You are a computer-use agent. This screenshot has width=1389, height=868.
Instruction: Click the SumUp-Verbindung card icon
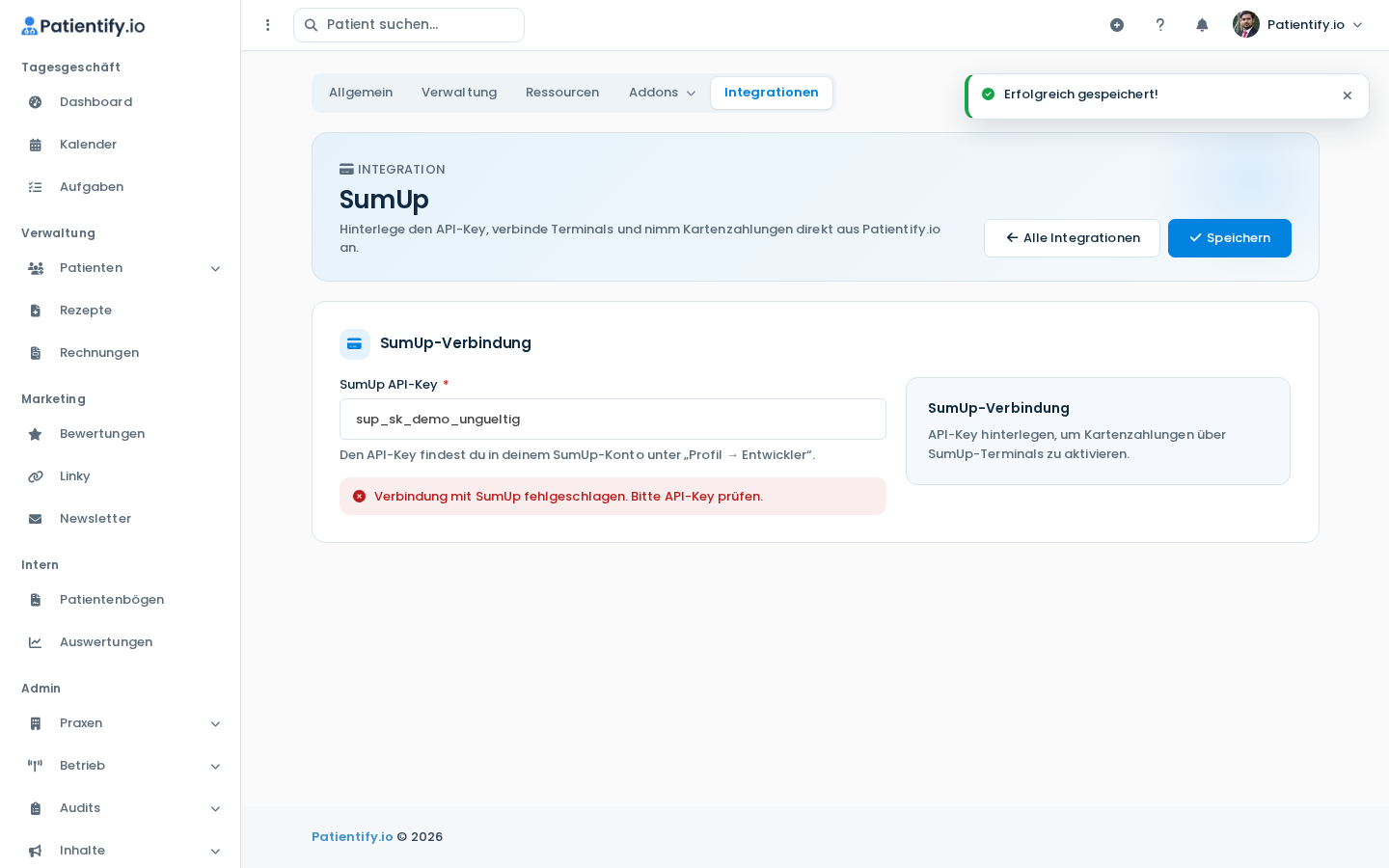pyautogui.click(x=355, y=343)
